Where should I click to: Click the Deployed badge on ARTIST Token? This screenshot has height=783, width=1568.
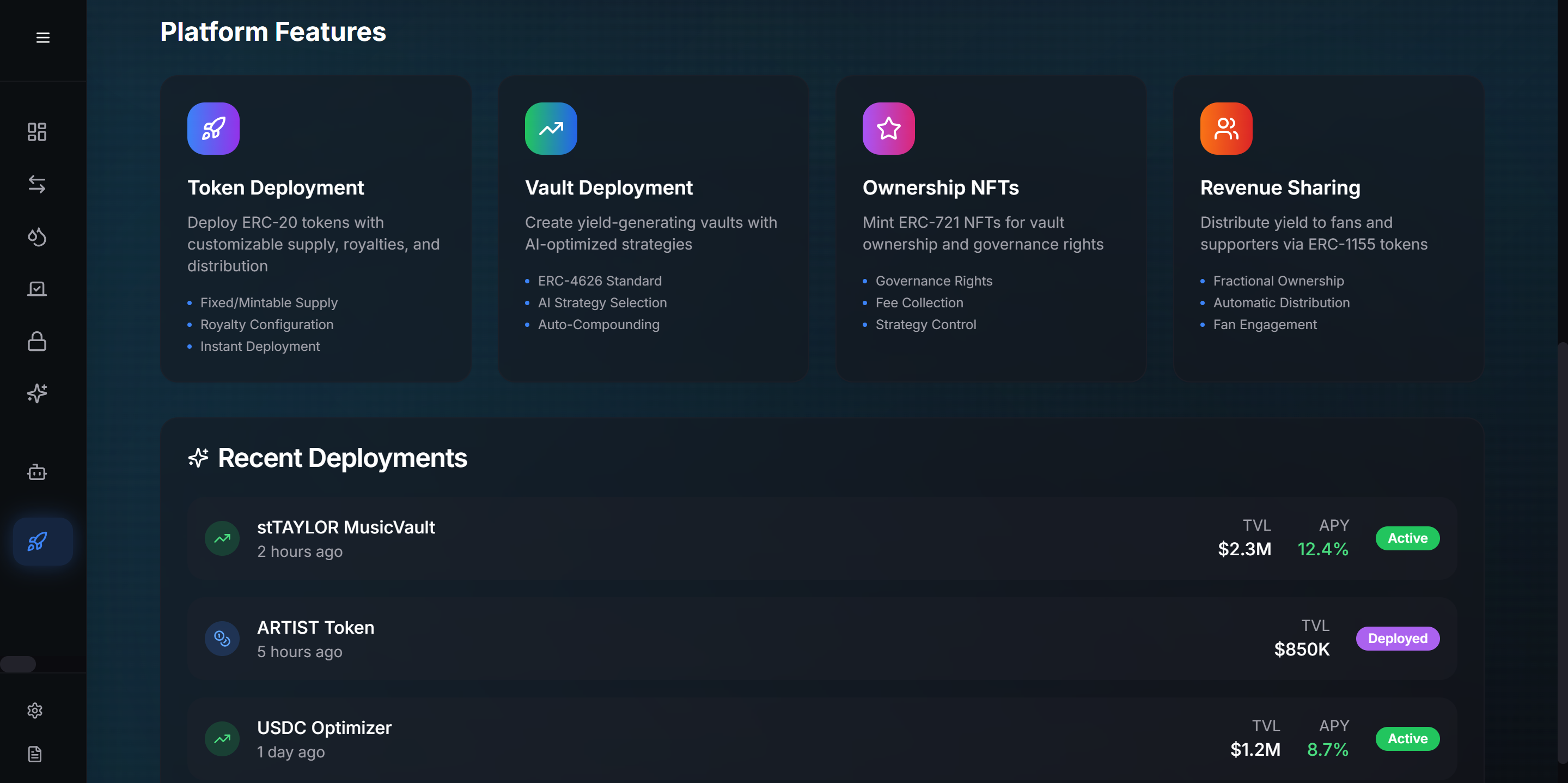[1398, 638]
